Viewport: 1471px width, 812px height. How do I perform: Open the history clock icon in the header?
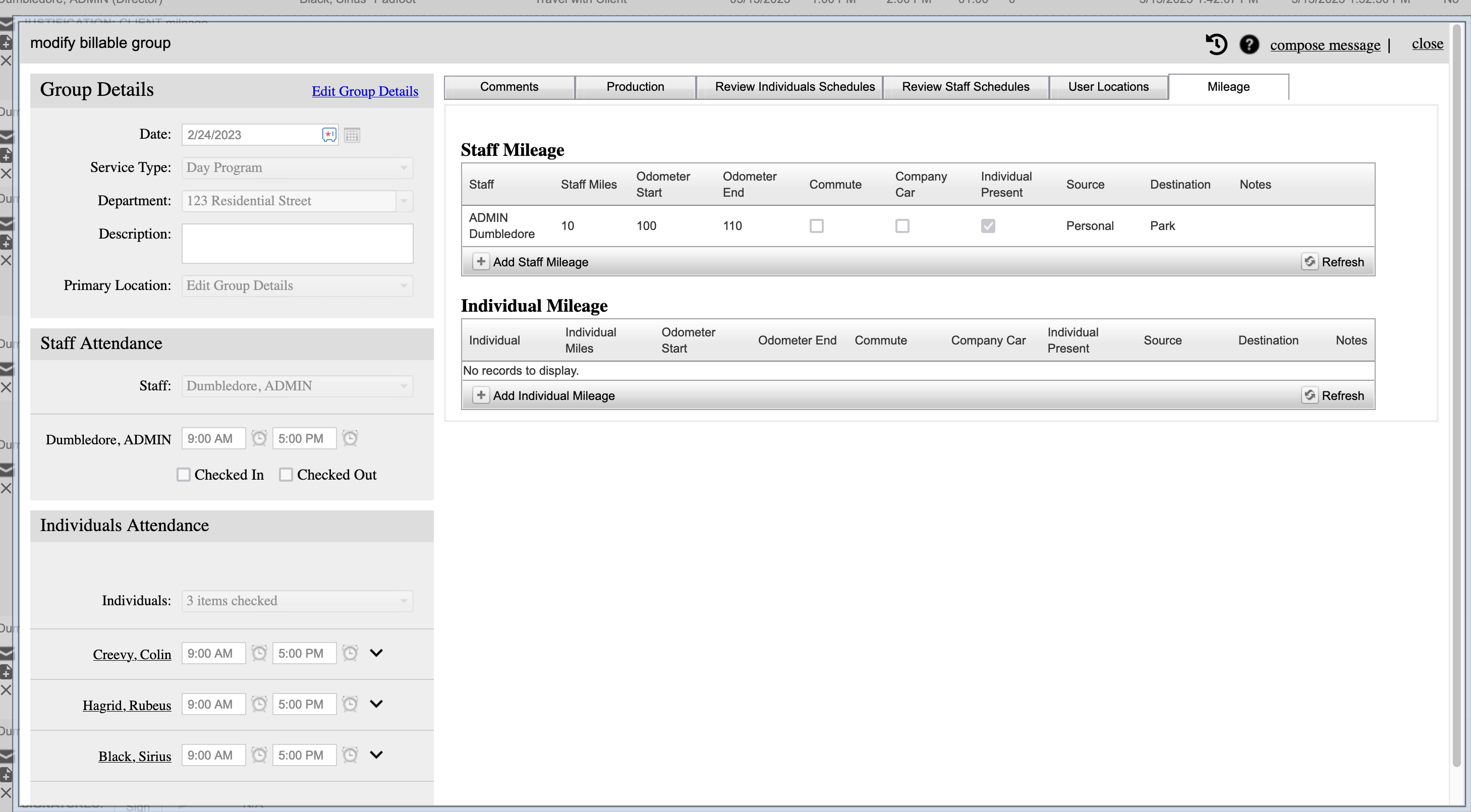(x=1216, y=44)
